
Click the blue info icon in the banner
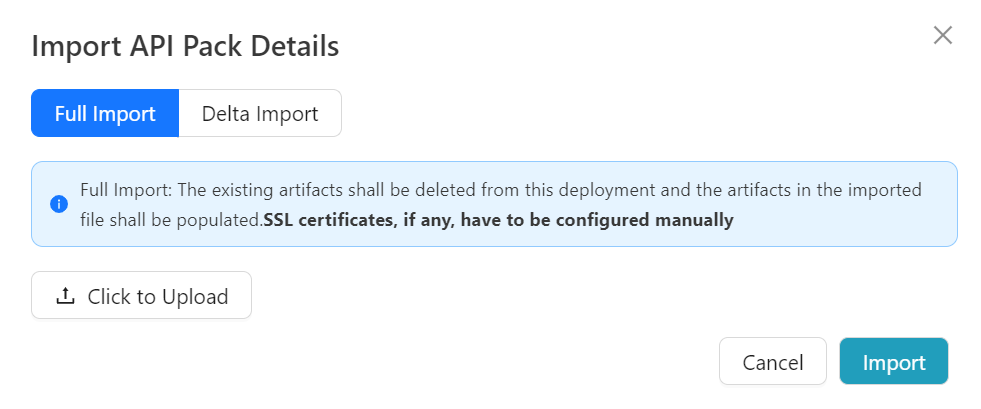(59, 204)
